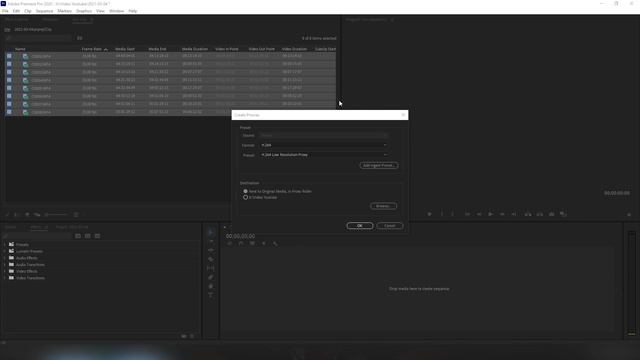The width and height of the screenshot is (640, 360).
Task: Open the Edit menu
Action: (x=16, y=11)
